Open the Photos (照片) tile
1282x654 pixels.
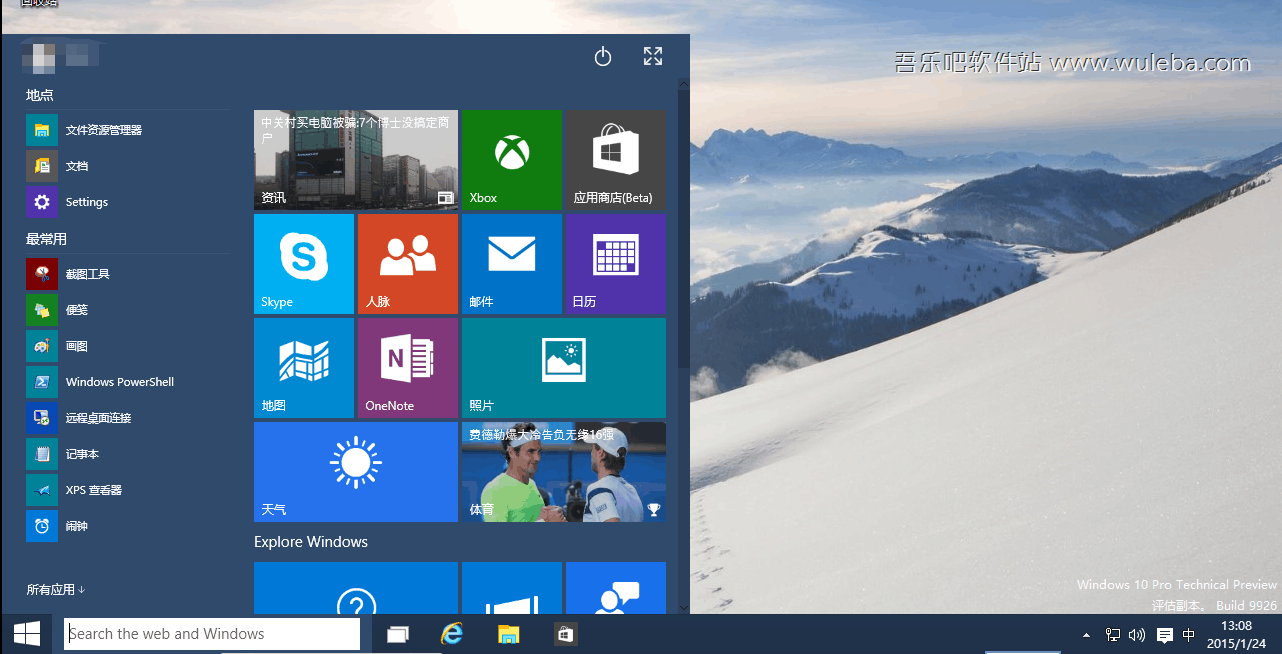tap(564, 368)
